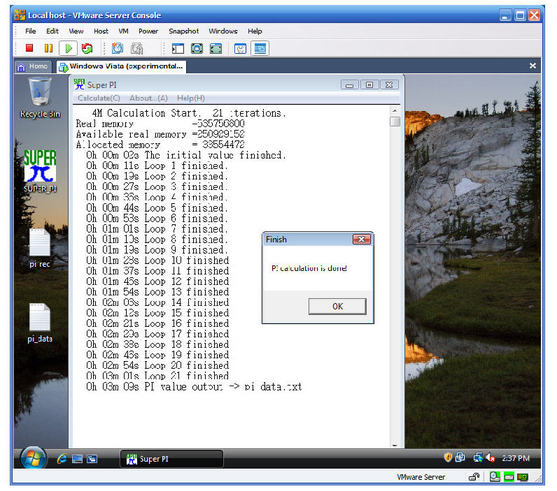
Task: Open the Help menu in VMware console
Action: point(255,31)
